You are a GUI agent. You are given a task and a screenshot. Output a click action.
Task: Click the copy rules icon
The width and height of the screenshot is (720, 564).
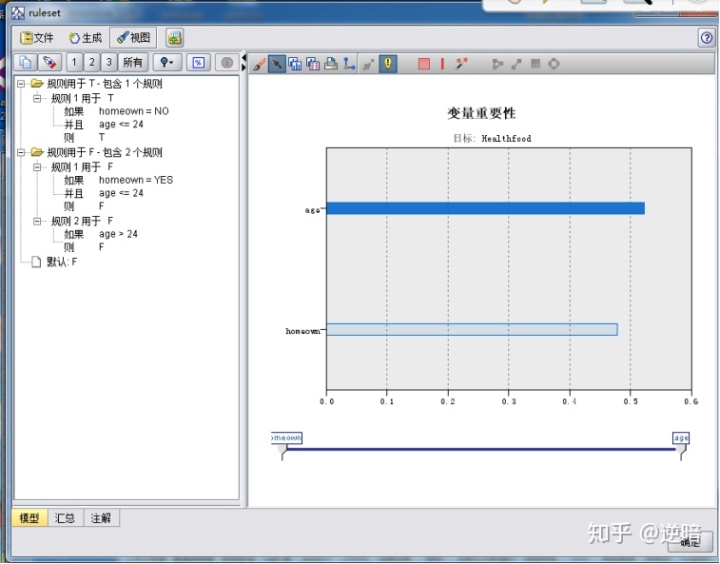25,62
